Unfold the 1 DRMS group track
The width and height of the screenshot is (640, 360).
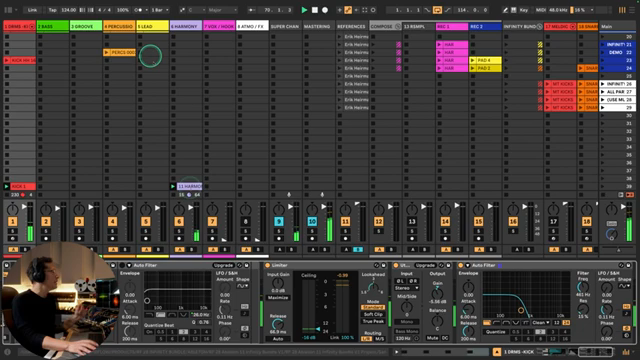[32, 27]
